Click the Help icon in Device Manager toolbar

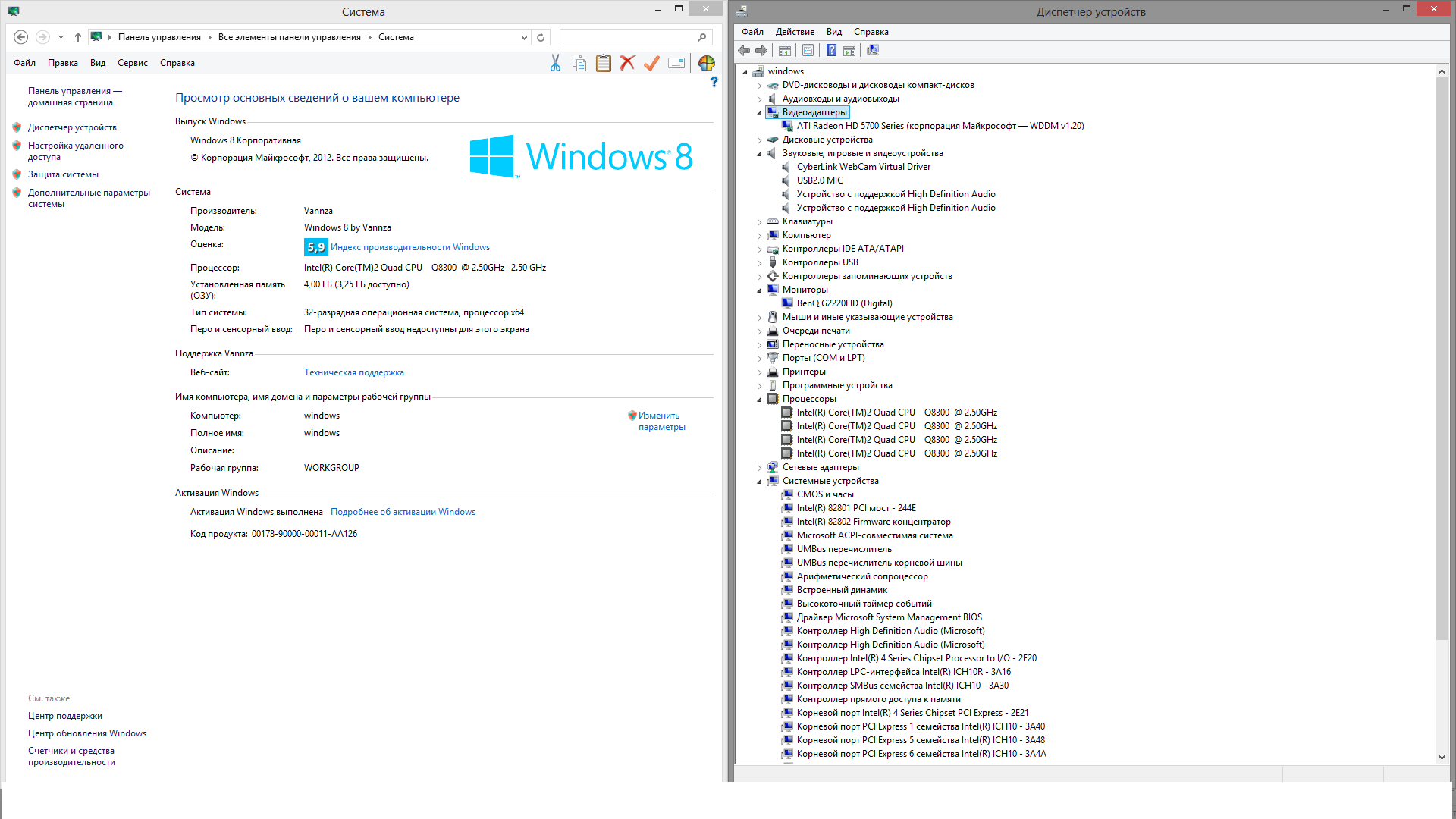(x=831, y=51)
